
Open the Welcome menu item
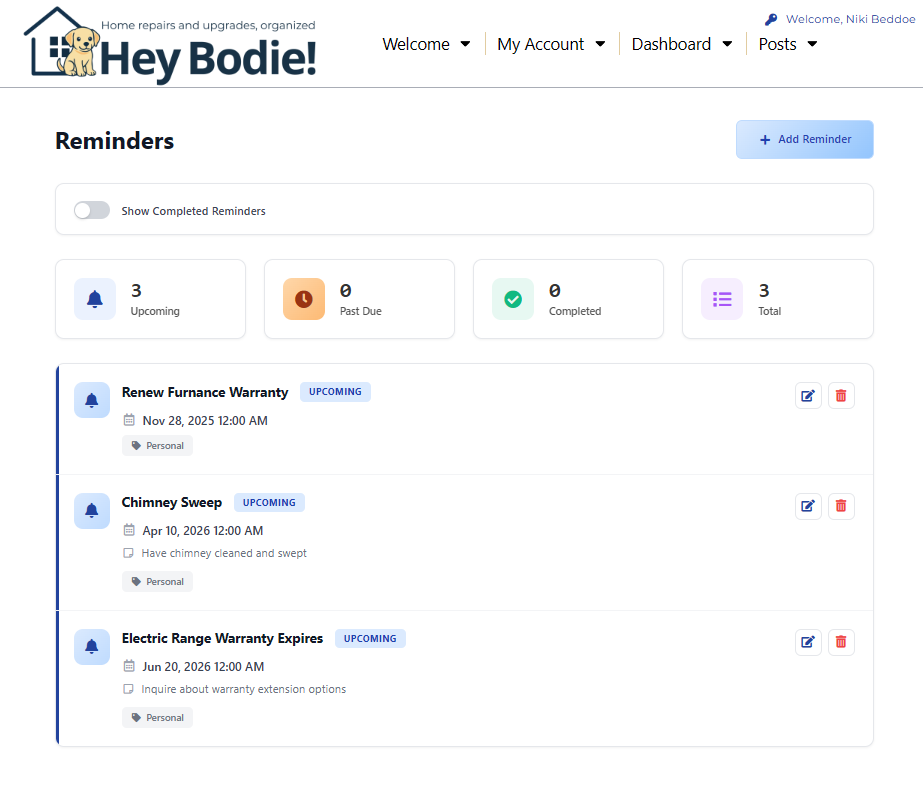tap(418, 44)
